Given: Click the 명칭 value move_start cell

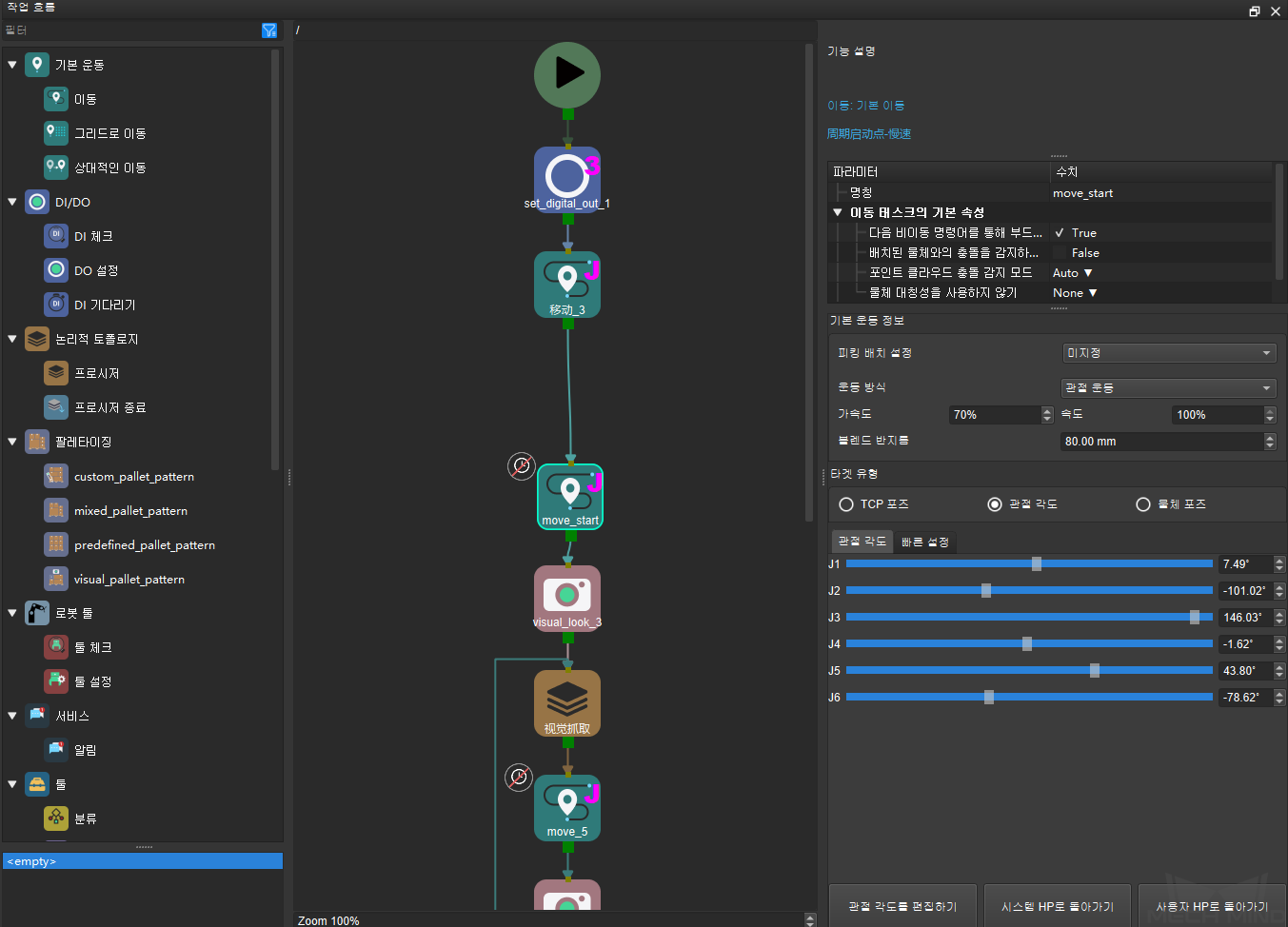Looking at the screenshot, I should [x=1160, y=193].
